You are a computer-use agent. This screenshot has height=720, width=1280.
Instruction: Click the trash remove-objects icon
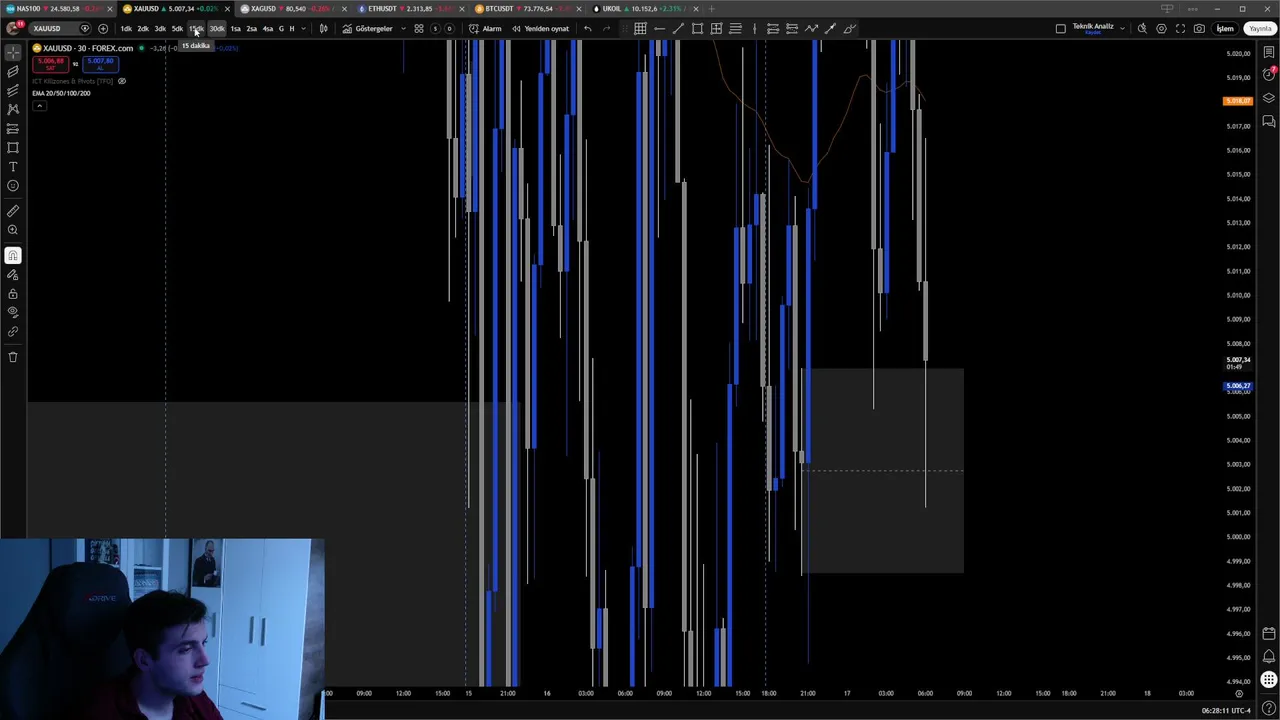[13, 357]
